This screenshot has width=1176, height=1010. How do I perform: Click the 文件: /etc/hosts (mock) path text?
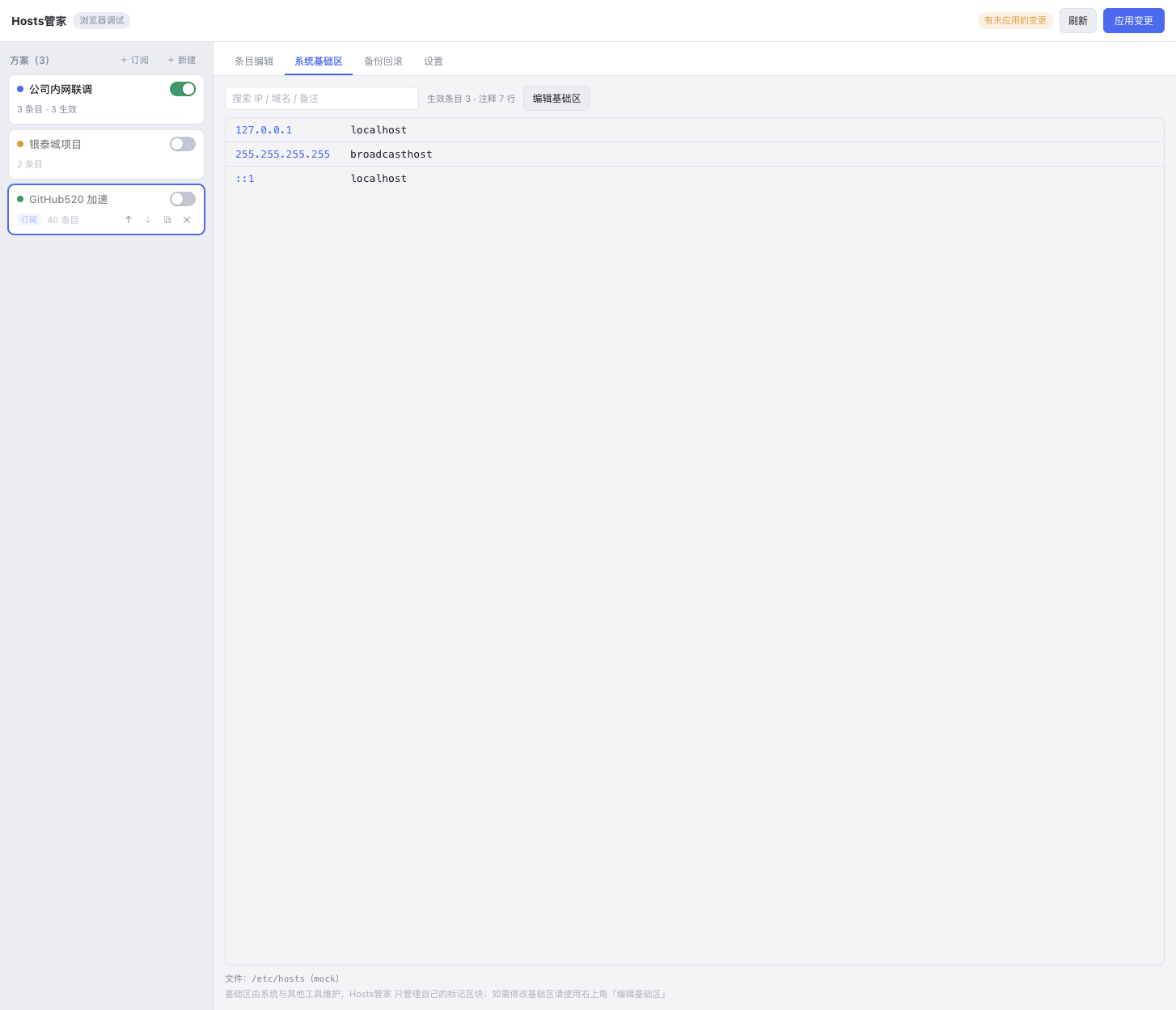(x=282, y=978)
